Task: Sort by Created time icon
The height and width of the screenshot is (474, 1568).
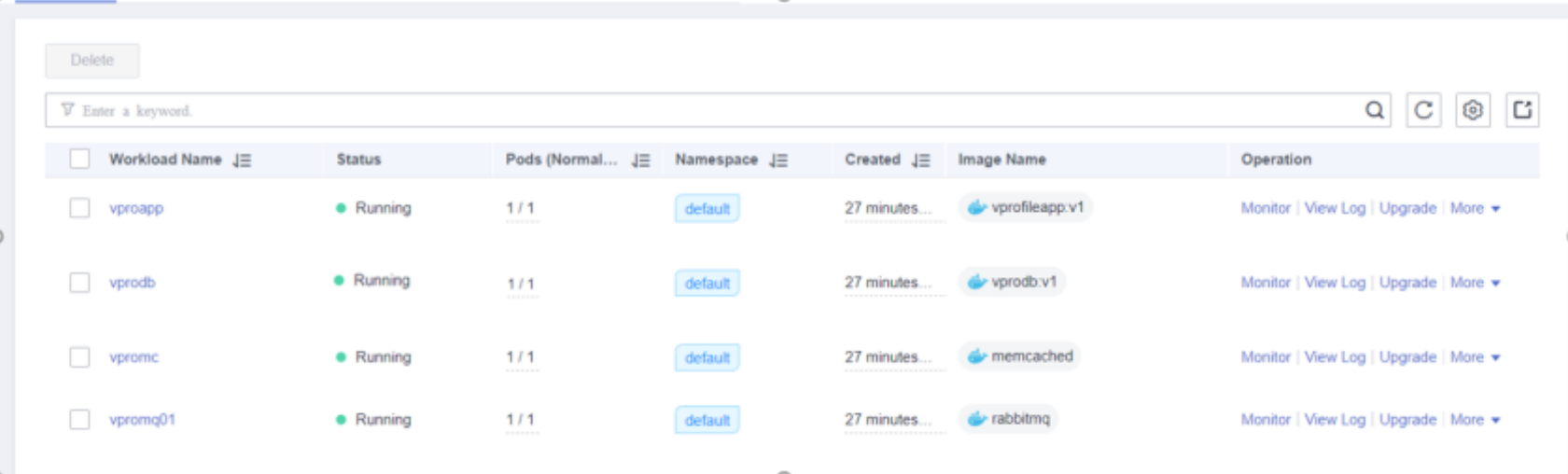Action: 921,160
